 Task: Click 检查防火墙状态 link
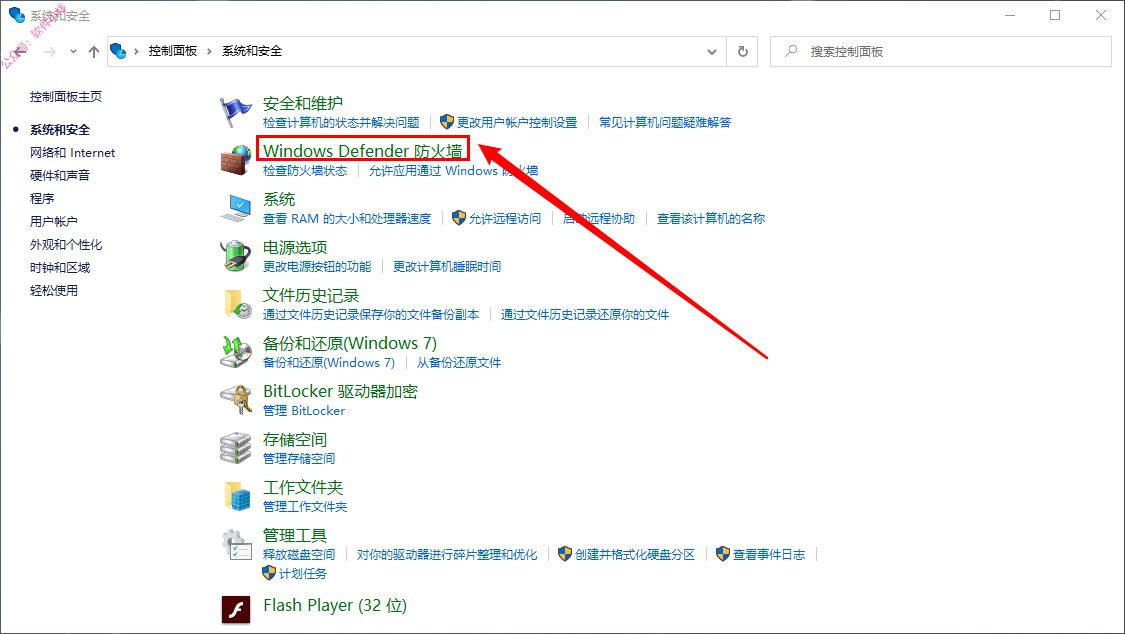305,171
